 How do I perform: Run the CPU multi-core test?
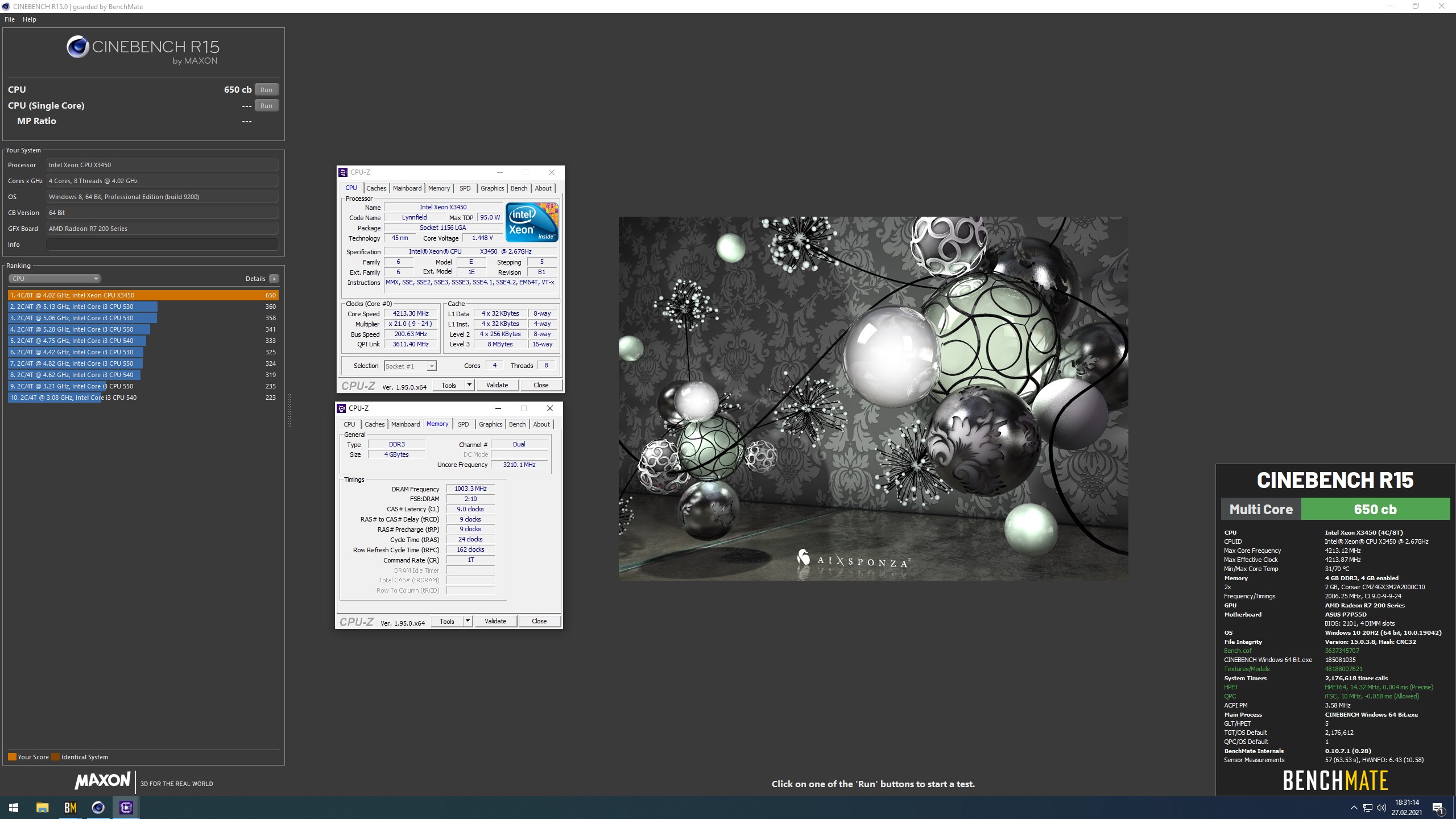point(266,90)
